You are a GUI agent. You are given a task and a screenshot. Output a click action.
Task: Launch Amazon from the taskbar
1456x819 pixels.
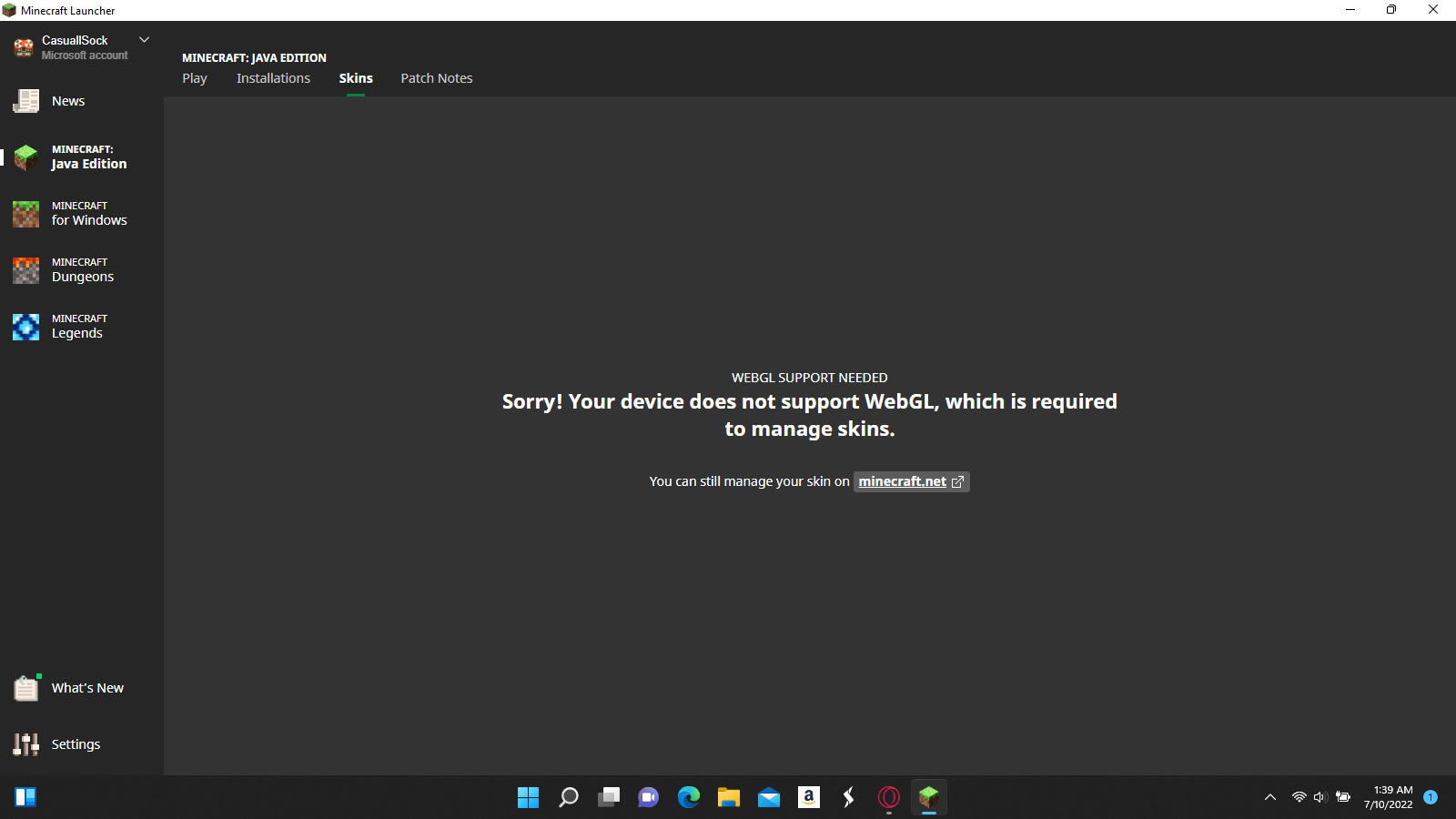pyautogui.click(x=809, y=797)
